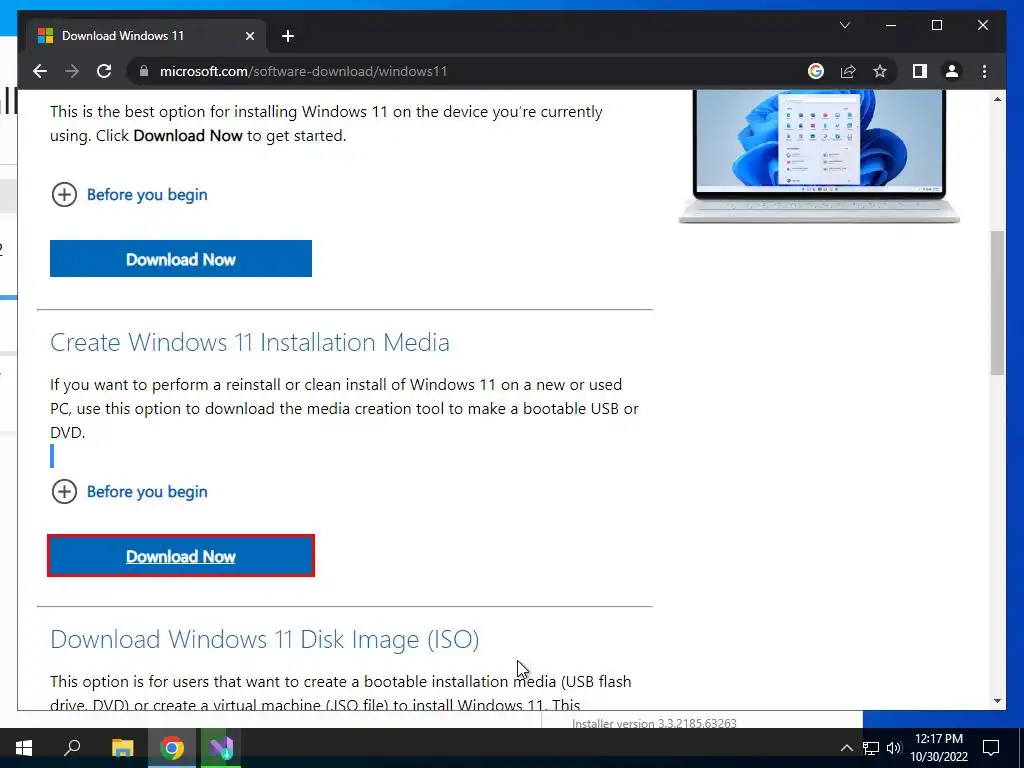Click Download Now under Create Installation Media
Viewport: 1024px width, 768px height.
click(x=181, y=556)
